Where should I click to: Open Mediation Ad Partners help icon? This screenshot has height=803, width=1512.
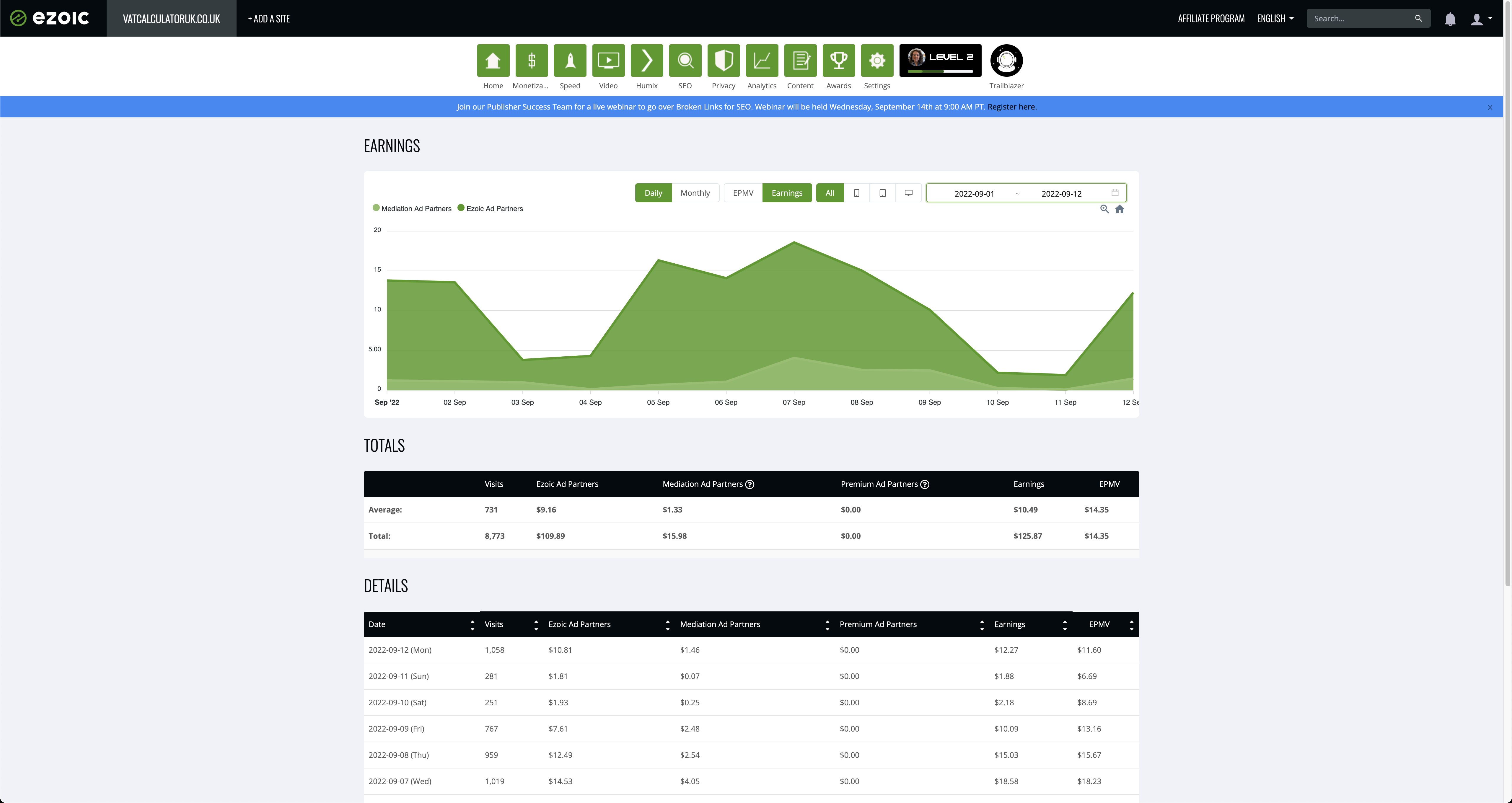pos(750,484)
